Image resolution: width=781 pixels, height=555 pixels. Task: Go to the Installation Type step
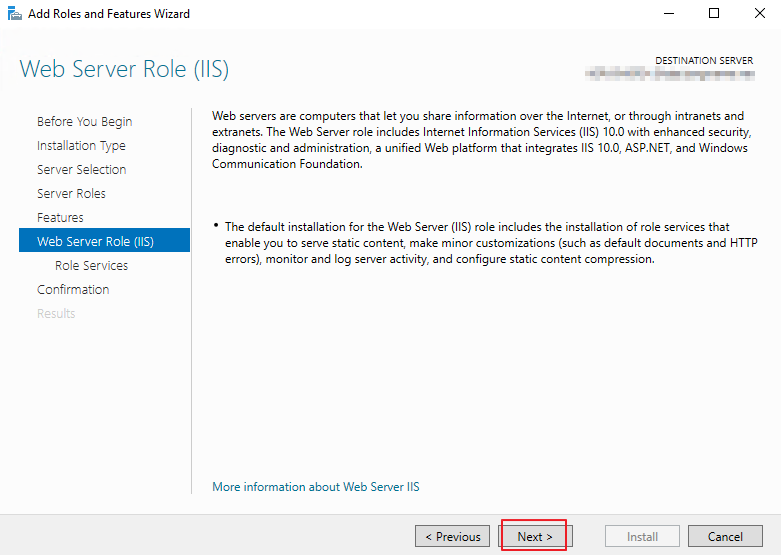(x=81, y=145)
